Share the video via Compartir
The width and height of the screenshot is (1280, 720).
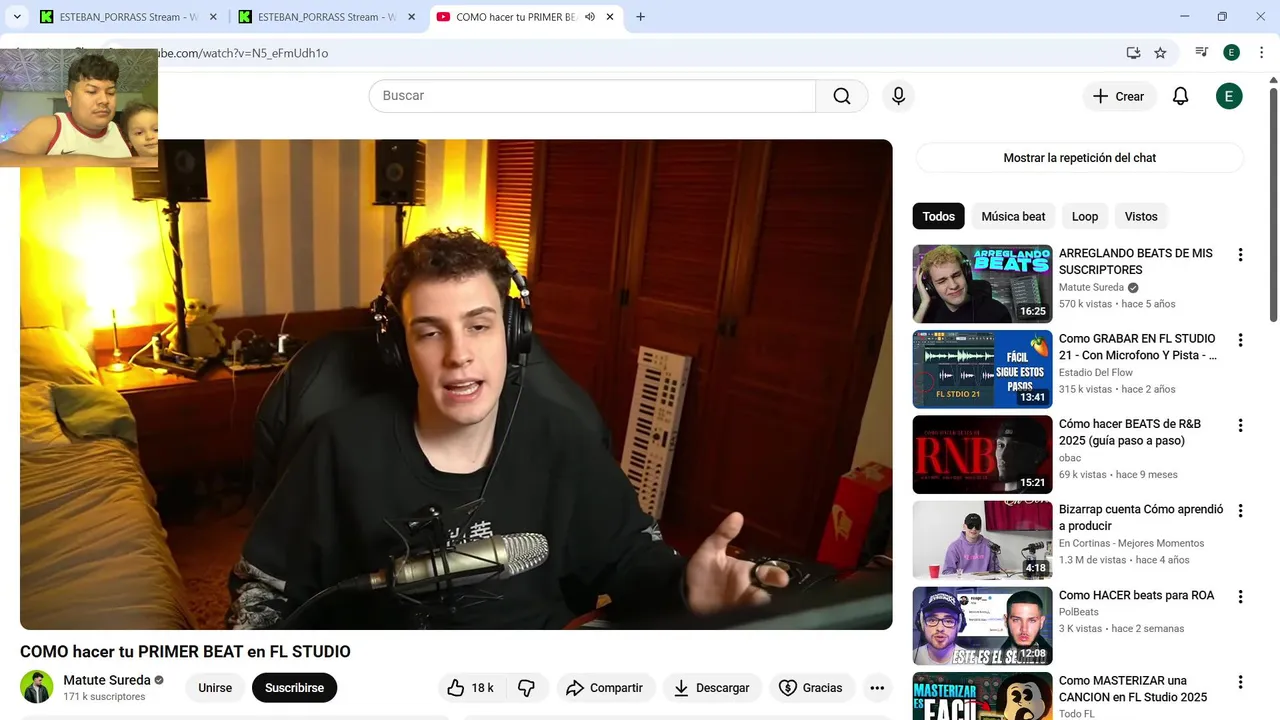pyautogui.click(x=604, y=688)
